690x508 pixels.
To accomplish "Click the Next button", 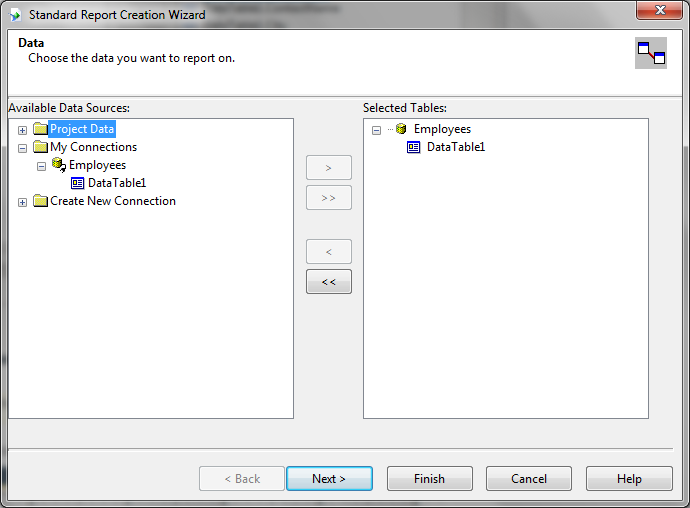I will (x=329, y=479).
